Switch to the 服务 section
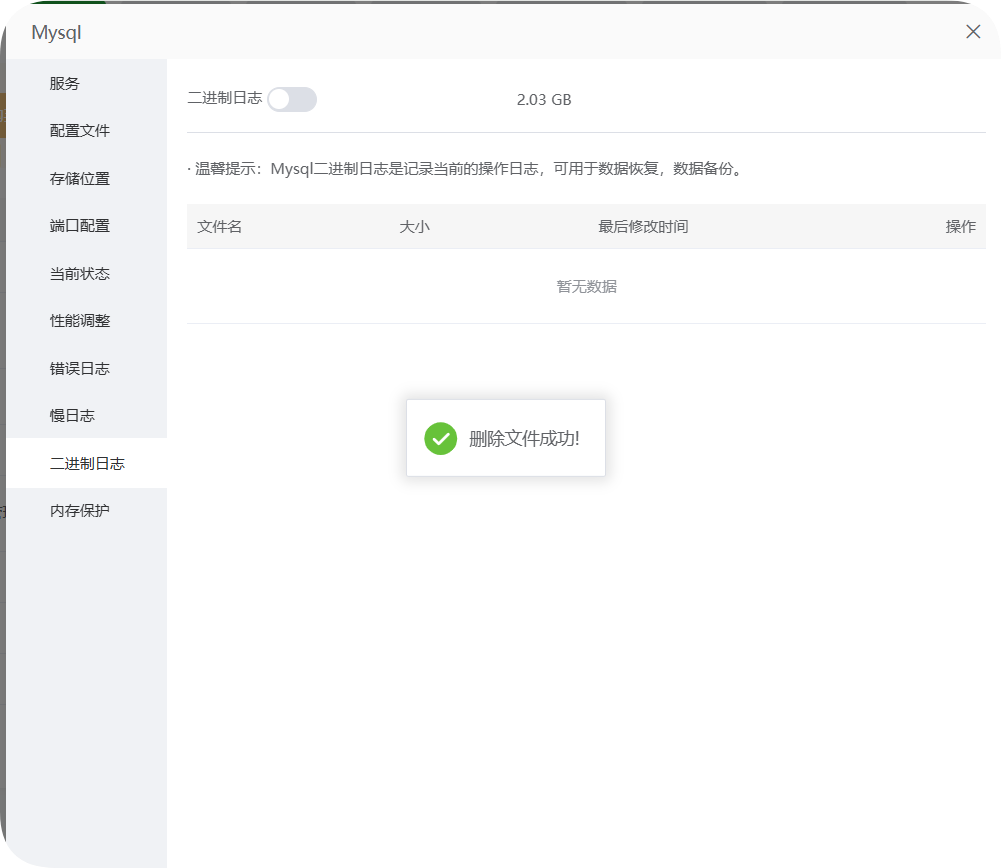This screenshot has height=868, width=1001. tap(64, 83)
